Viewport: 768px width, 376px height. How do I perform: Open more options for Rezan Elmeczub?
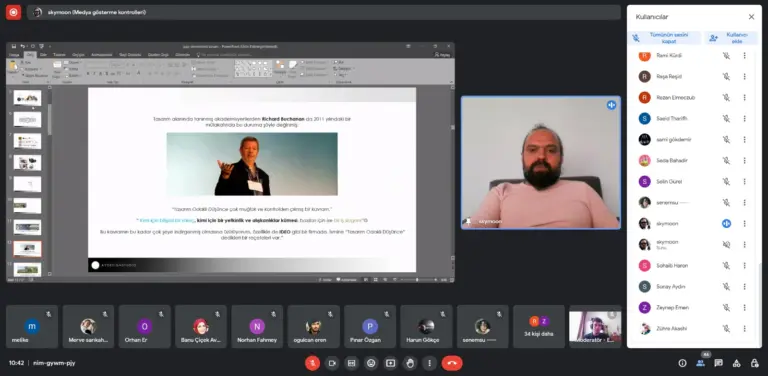pos(744,97)
